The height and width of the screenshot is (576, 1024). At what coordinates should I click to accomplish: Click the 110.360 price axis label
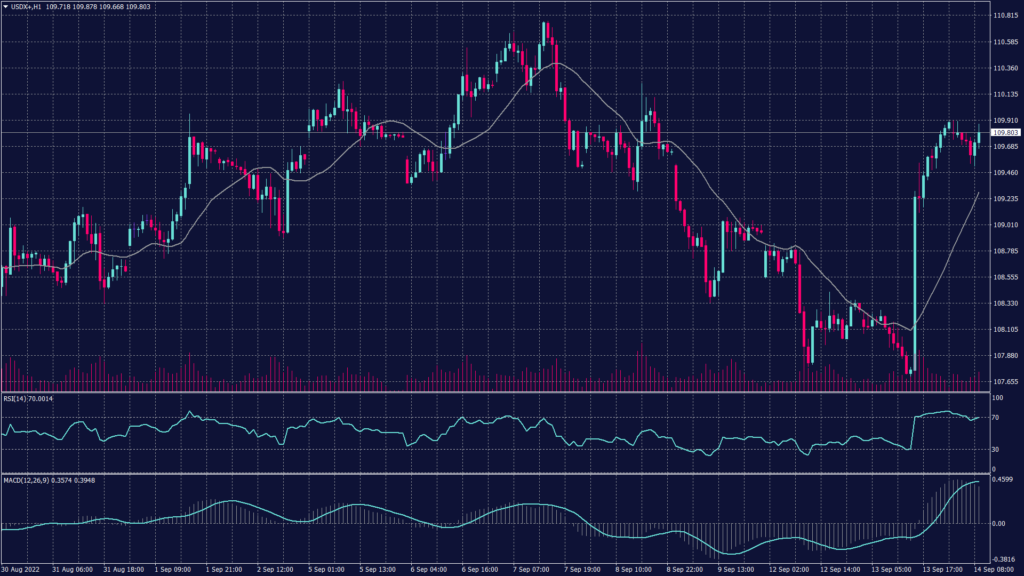click(x=1004, y=68)
